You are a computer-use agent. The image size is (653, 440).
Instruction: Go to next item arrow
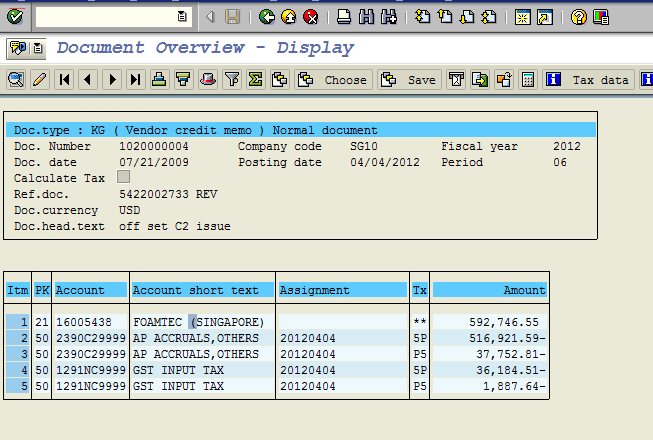pyautogui.click(x=112, y=80)
